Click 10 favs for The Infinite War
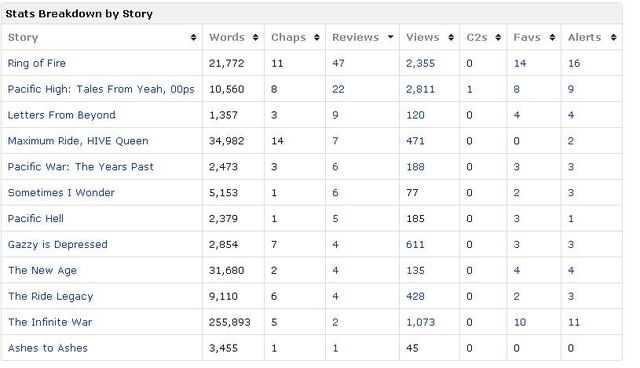640x368 pixels. tap(520, 322)
